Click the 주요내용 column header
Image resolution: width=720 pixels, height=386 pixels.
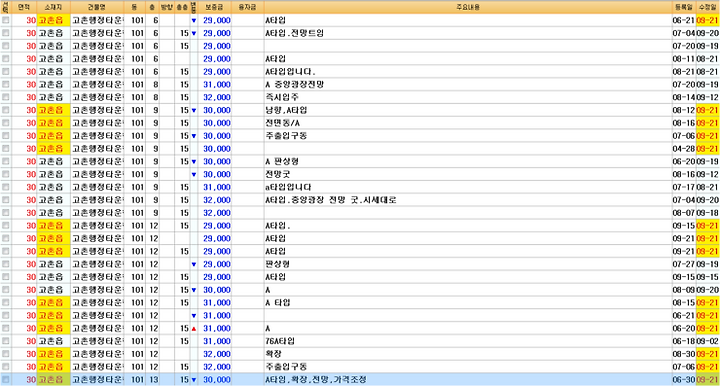[x=468, y=7]
